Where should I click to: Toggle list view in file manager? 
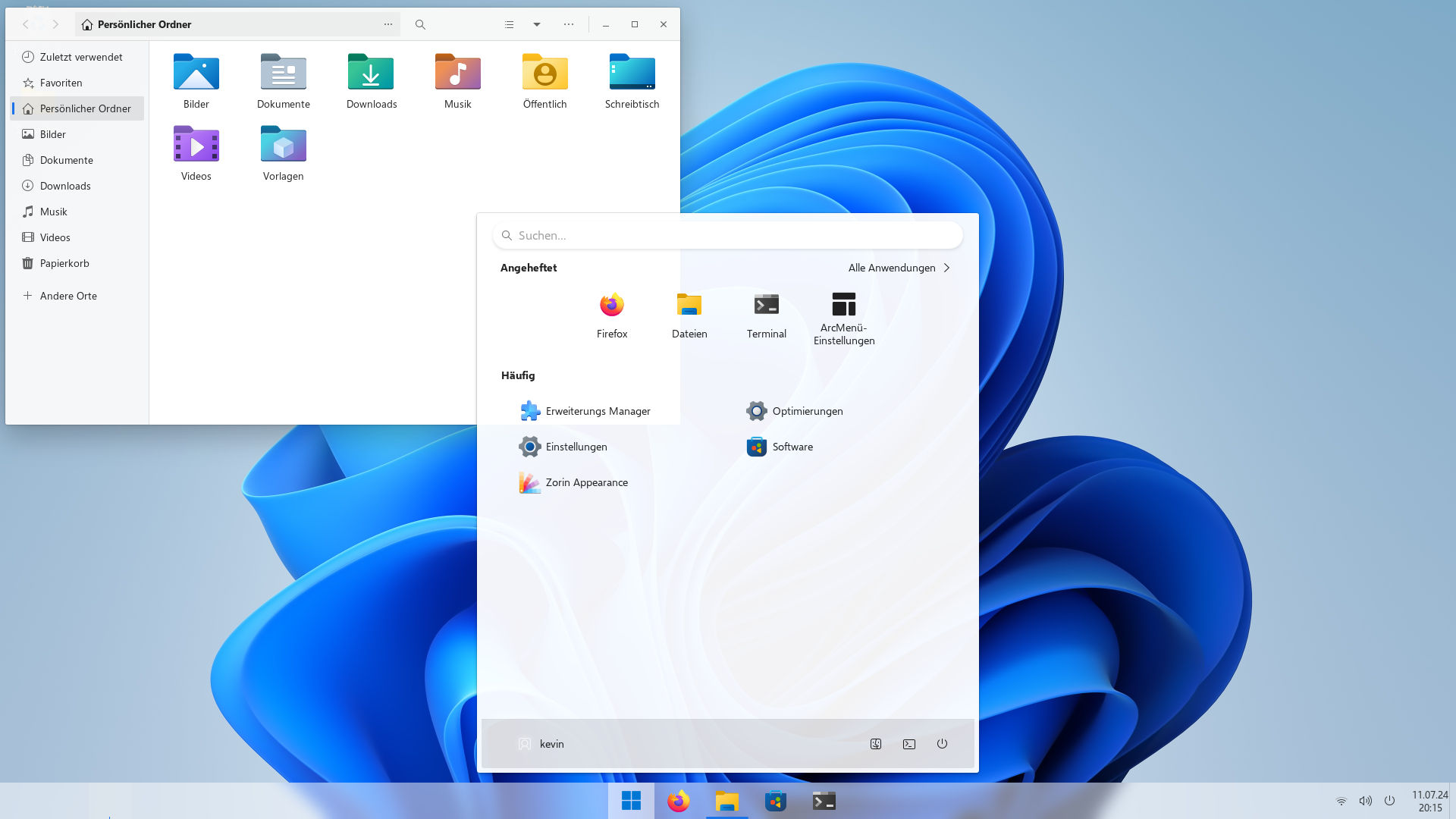tap(509, 24)
